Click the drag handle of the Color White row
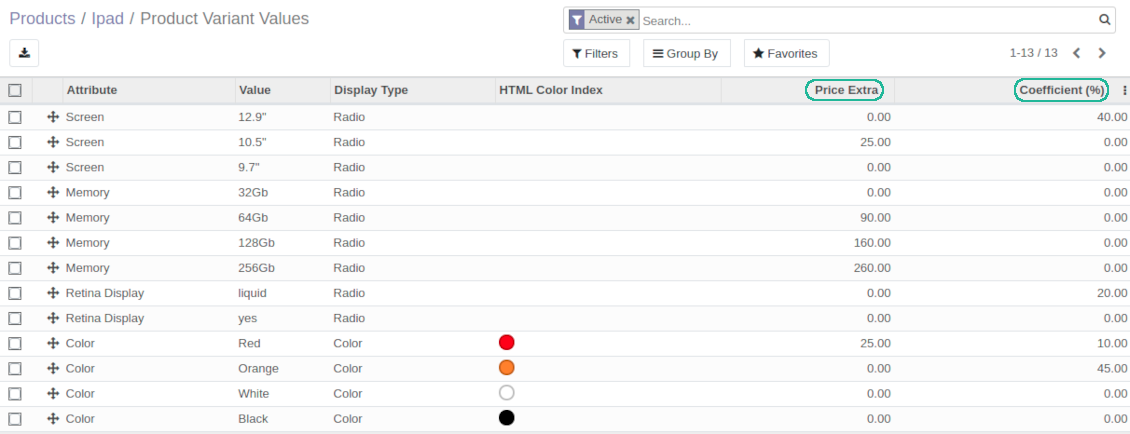Viewport: 1130px width, 434px height. 53,394
